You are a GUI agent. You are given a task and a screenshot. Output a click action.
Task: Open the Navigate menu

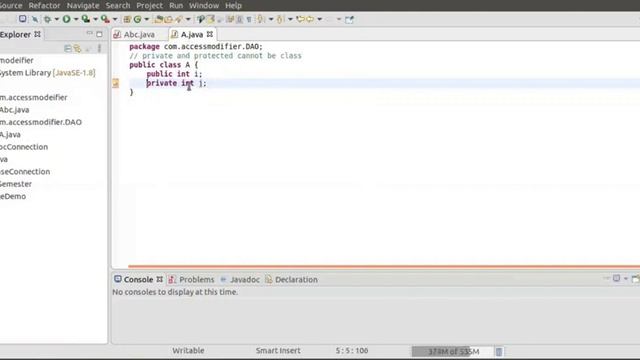point(83,5)
